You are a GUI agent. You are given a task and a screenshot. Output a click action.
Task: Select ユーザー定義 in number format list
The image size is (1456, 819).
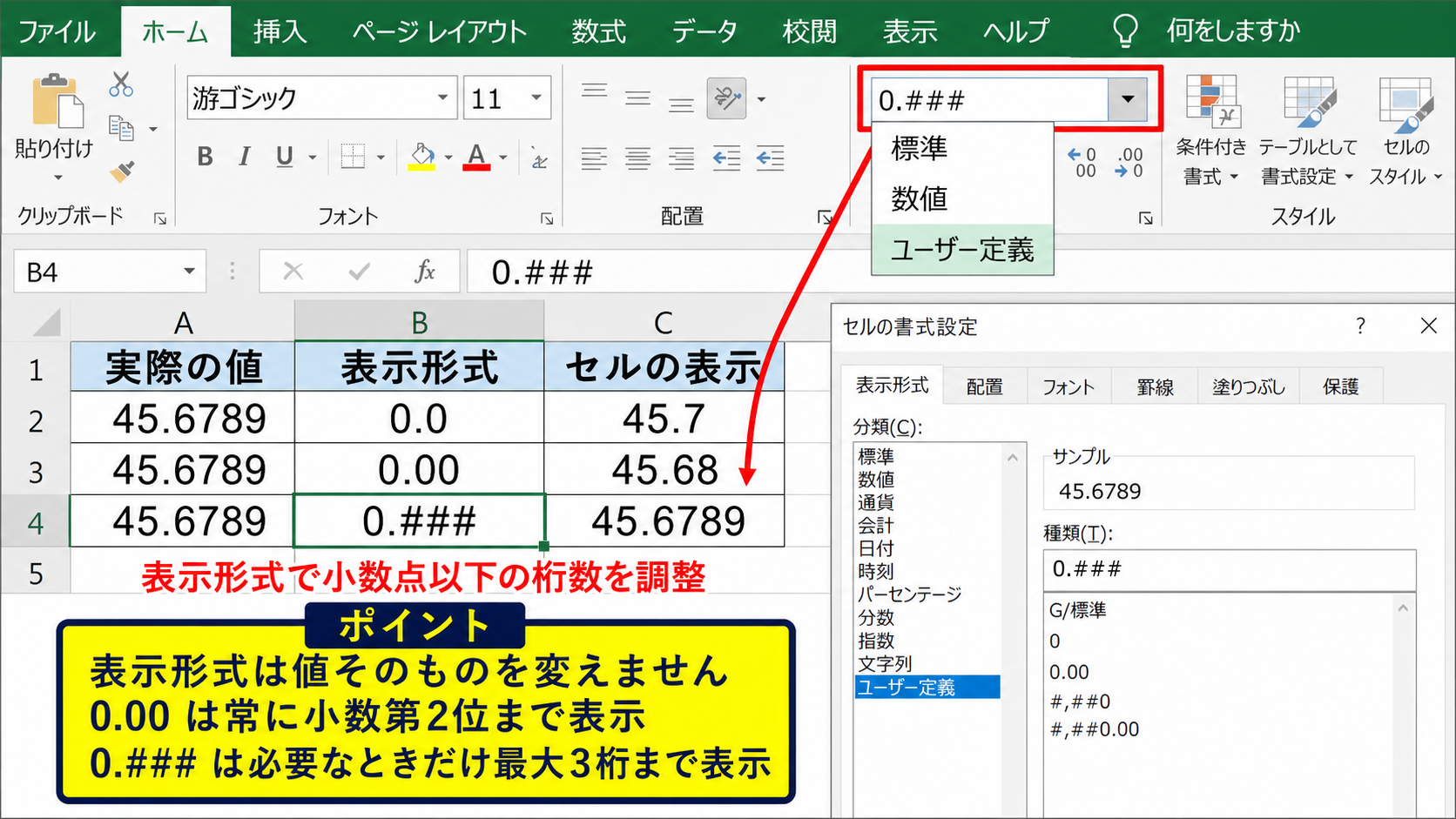click(x=963, y=250)
